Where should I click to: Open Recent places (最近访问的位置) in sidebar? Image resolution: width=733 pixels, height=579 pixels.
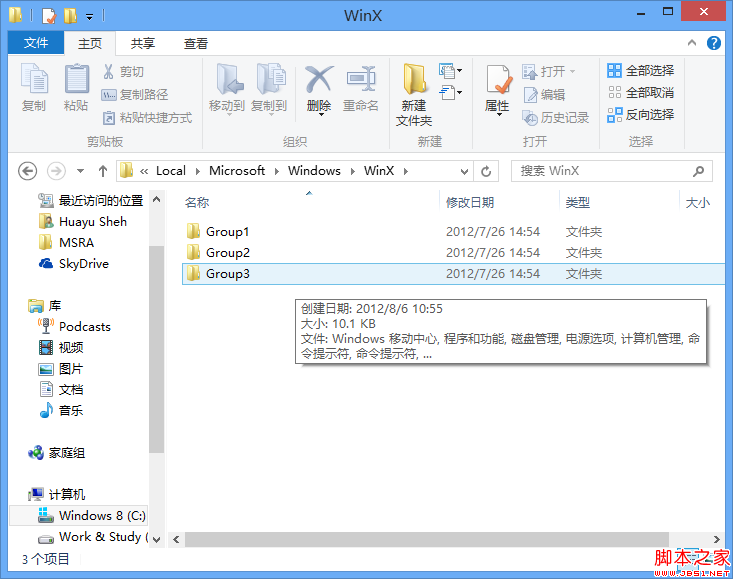point(91,201)
